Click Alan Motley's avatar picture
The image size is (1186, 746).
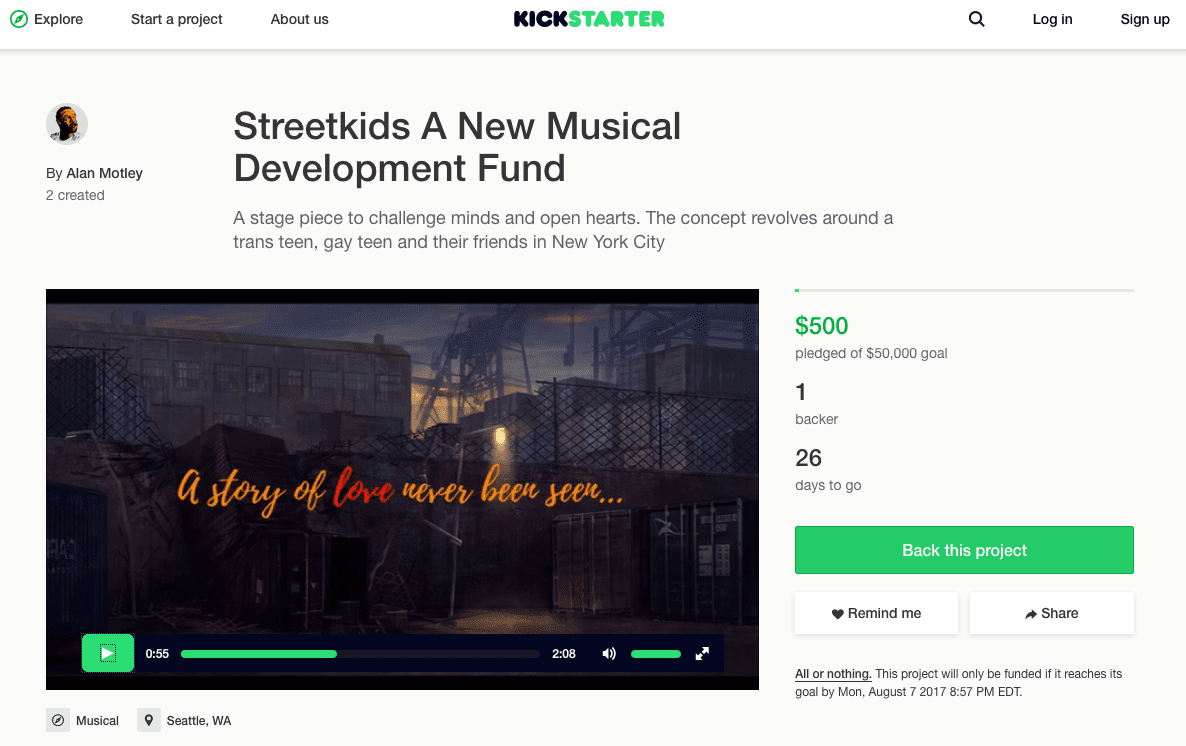[x=67, y=124]
